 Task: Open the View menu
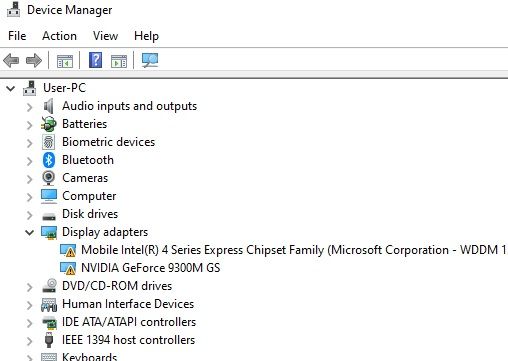[x=105, y=36]
